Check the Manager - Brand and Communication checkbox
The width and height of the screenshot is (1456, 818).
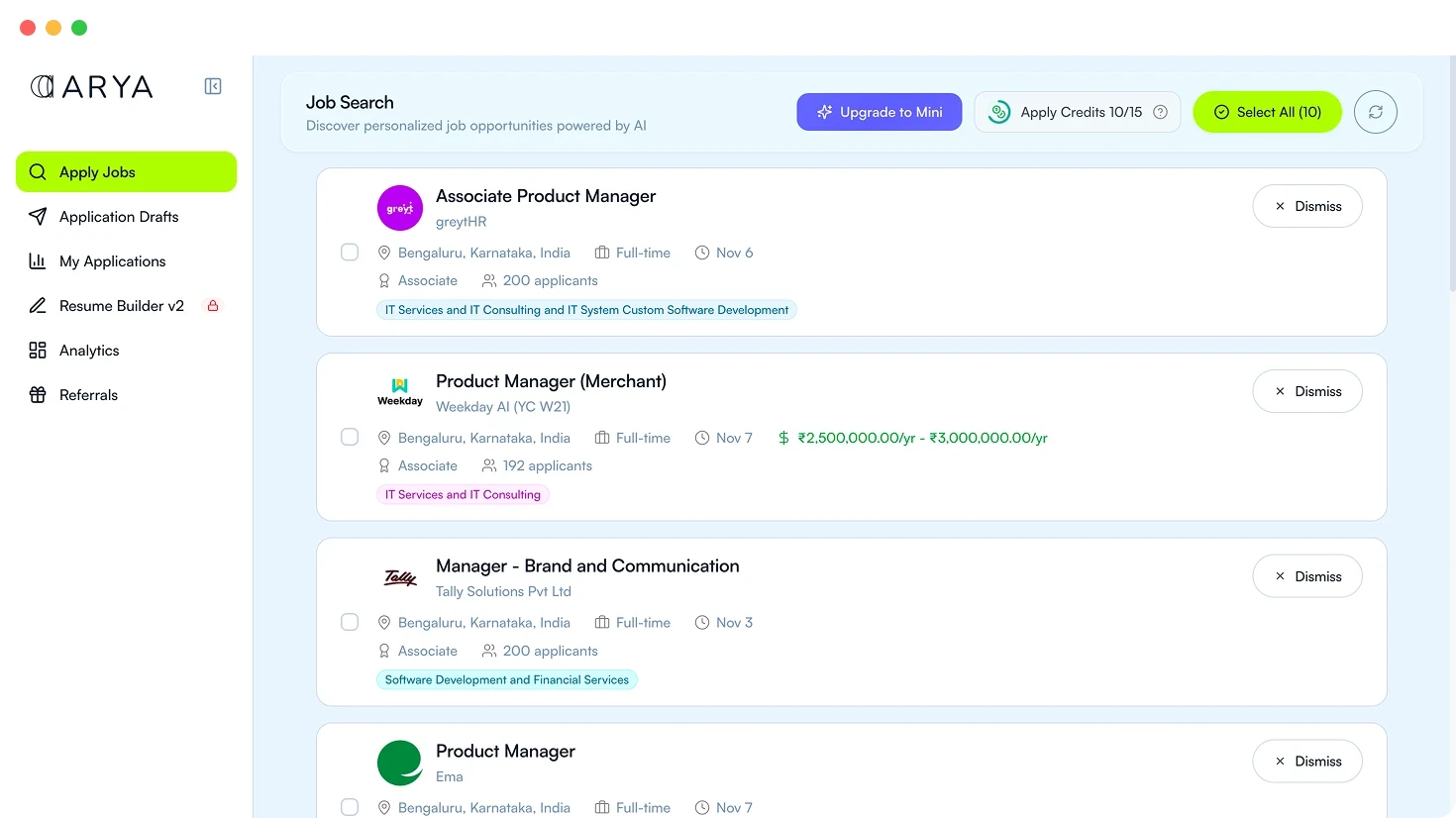click(350, 622)
